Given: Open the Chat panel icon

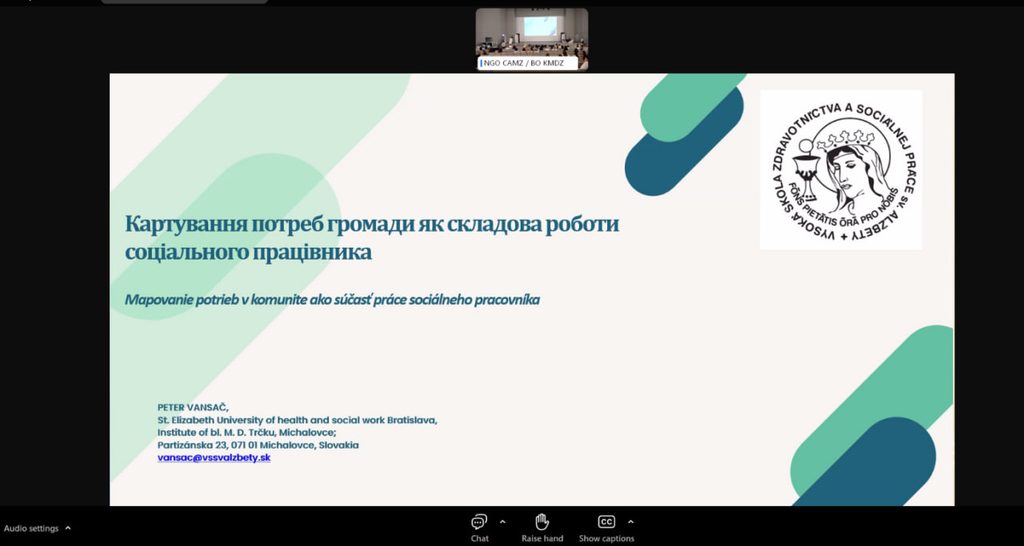Looking at the screenshot, I should coord(479,522).
